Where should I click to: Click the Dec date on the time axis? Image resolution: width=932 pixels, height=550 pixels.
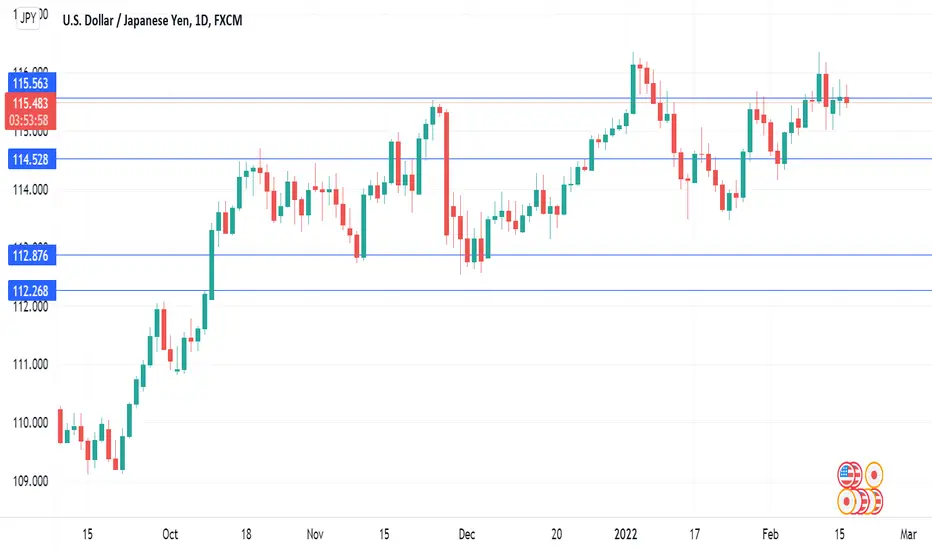[467, 534]
